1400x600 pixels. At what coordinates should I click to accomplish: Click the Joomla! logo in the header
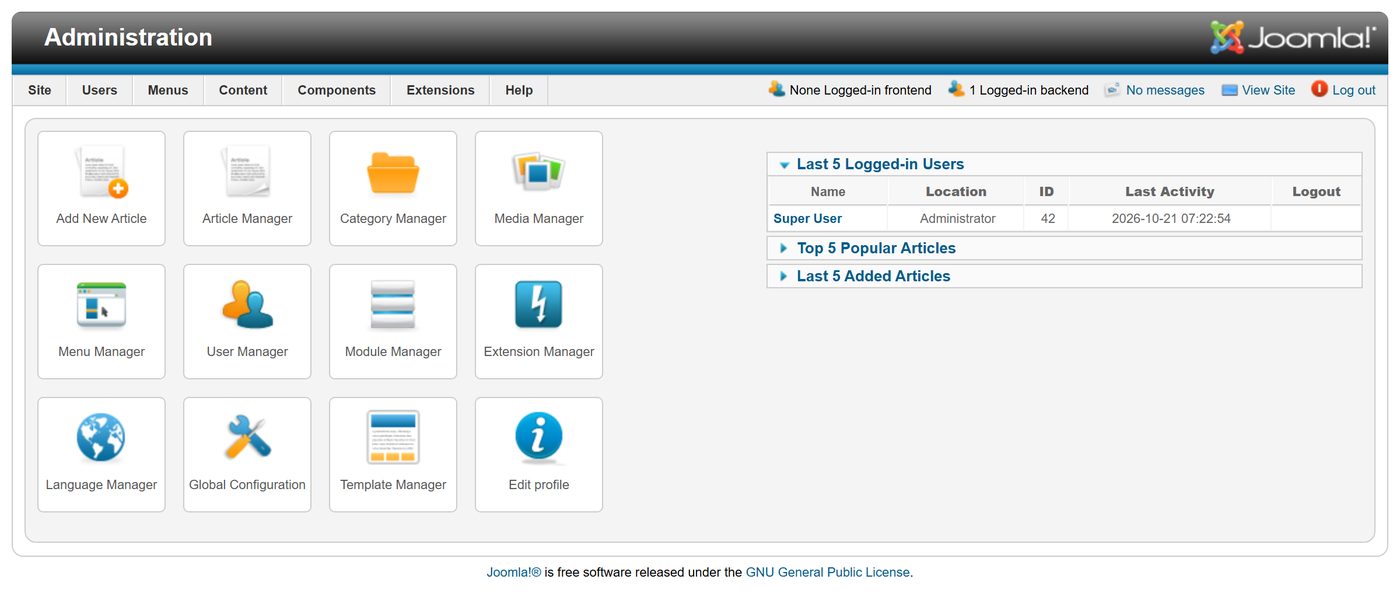1293,37
